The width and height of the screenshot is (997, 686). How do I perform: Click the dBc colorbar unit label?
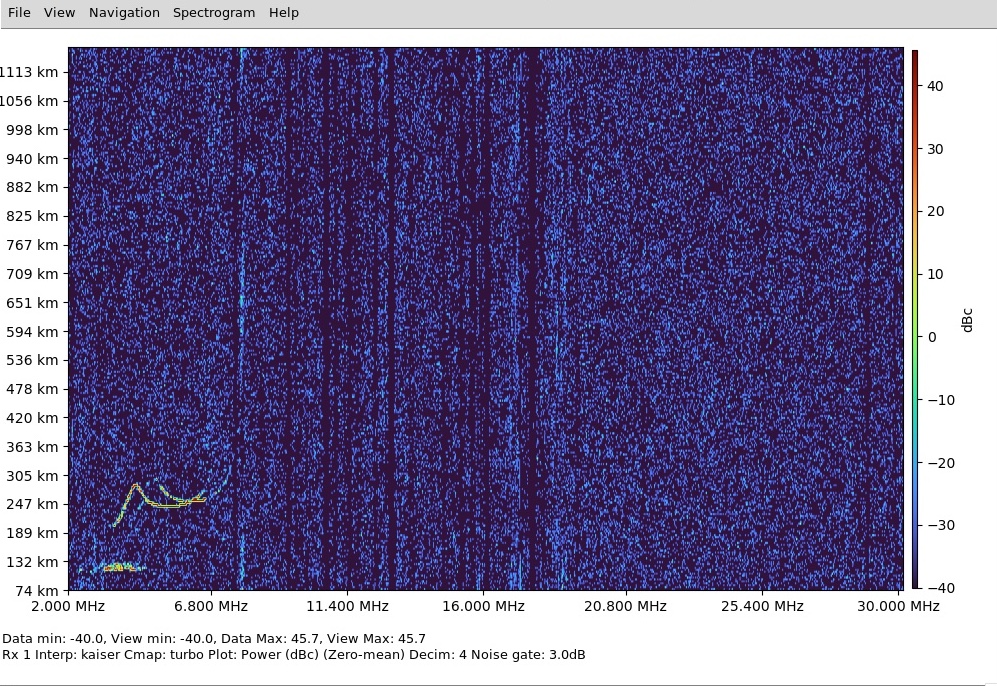click(x=967, y=320)
